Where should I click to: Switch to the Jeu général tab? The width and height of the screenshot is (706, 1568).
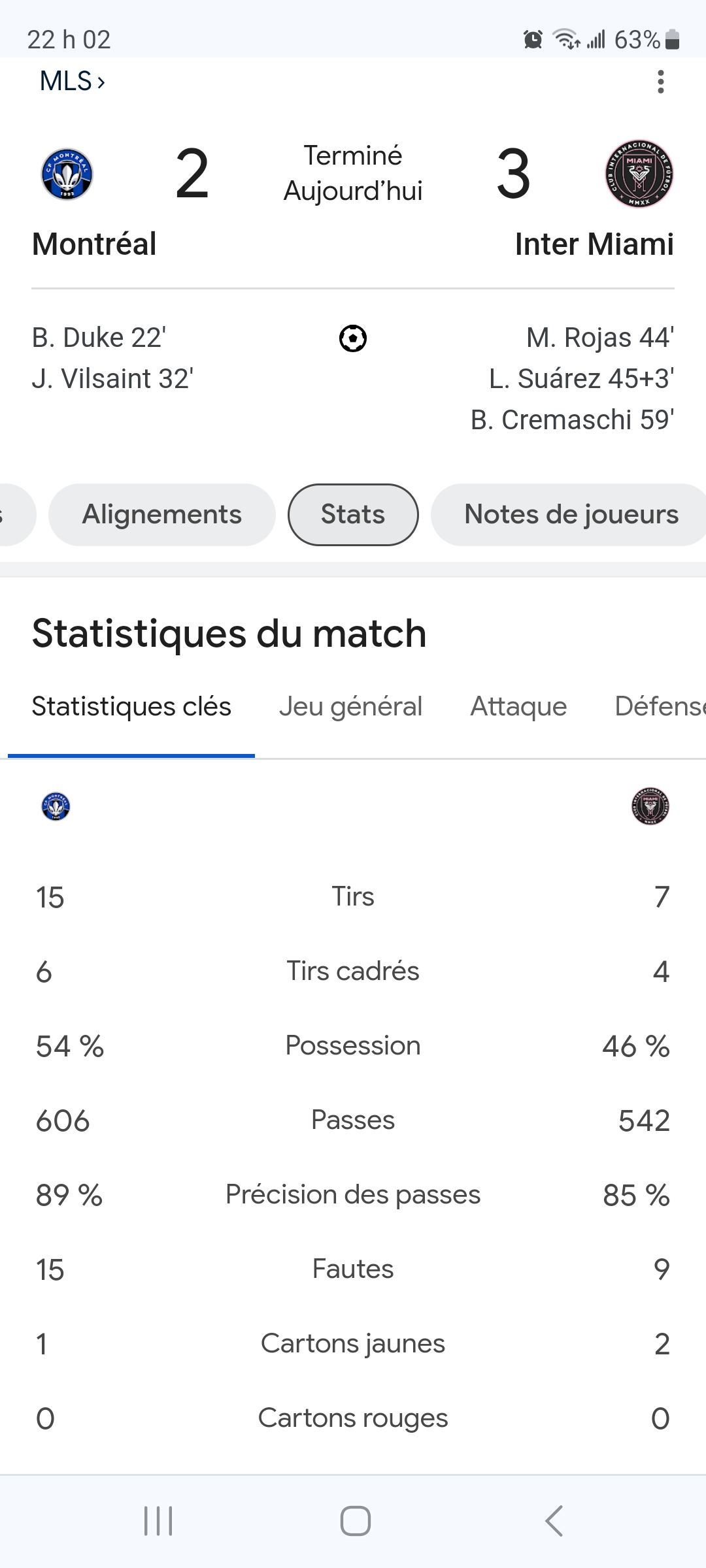click(350, 707)
